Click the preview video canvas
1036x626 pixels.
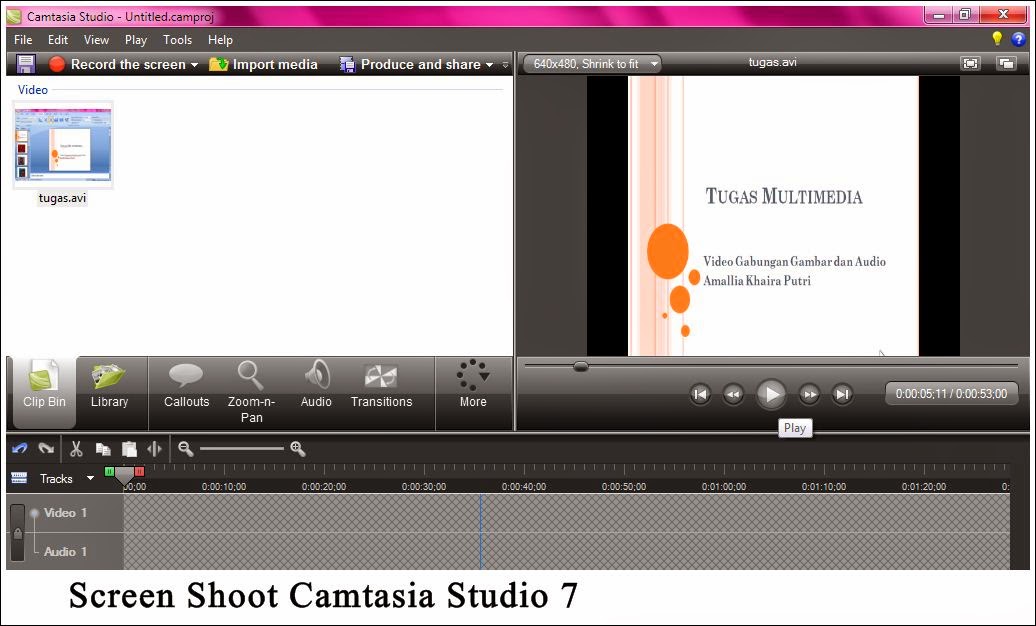pyautogui.click(x=773, y=215)
